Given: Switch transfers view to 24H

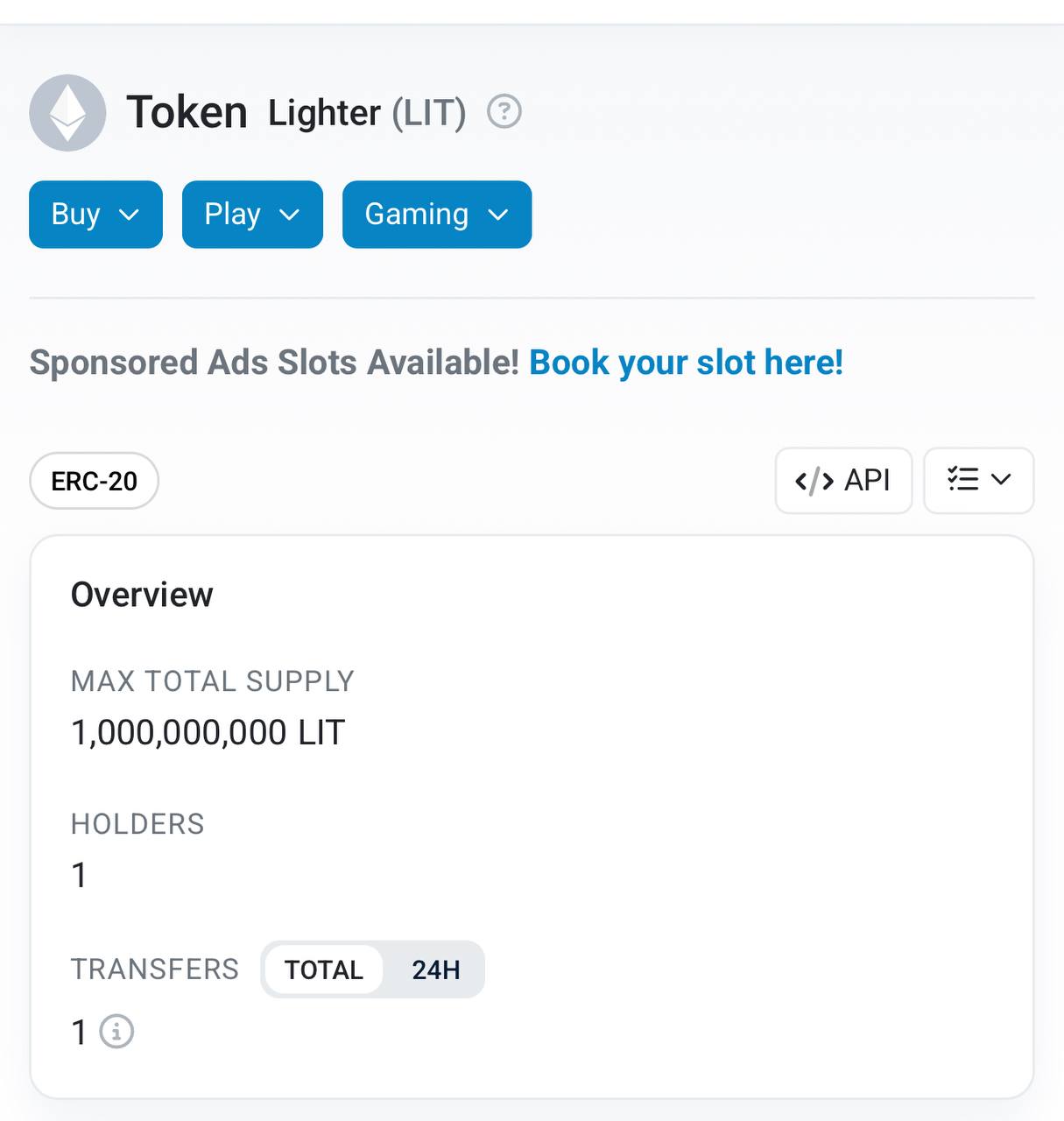Looking at the screenshot, I should (435, 969).
